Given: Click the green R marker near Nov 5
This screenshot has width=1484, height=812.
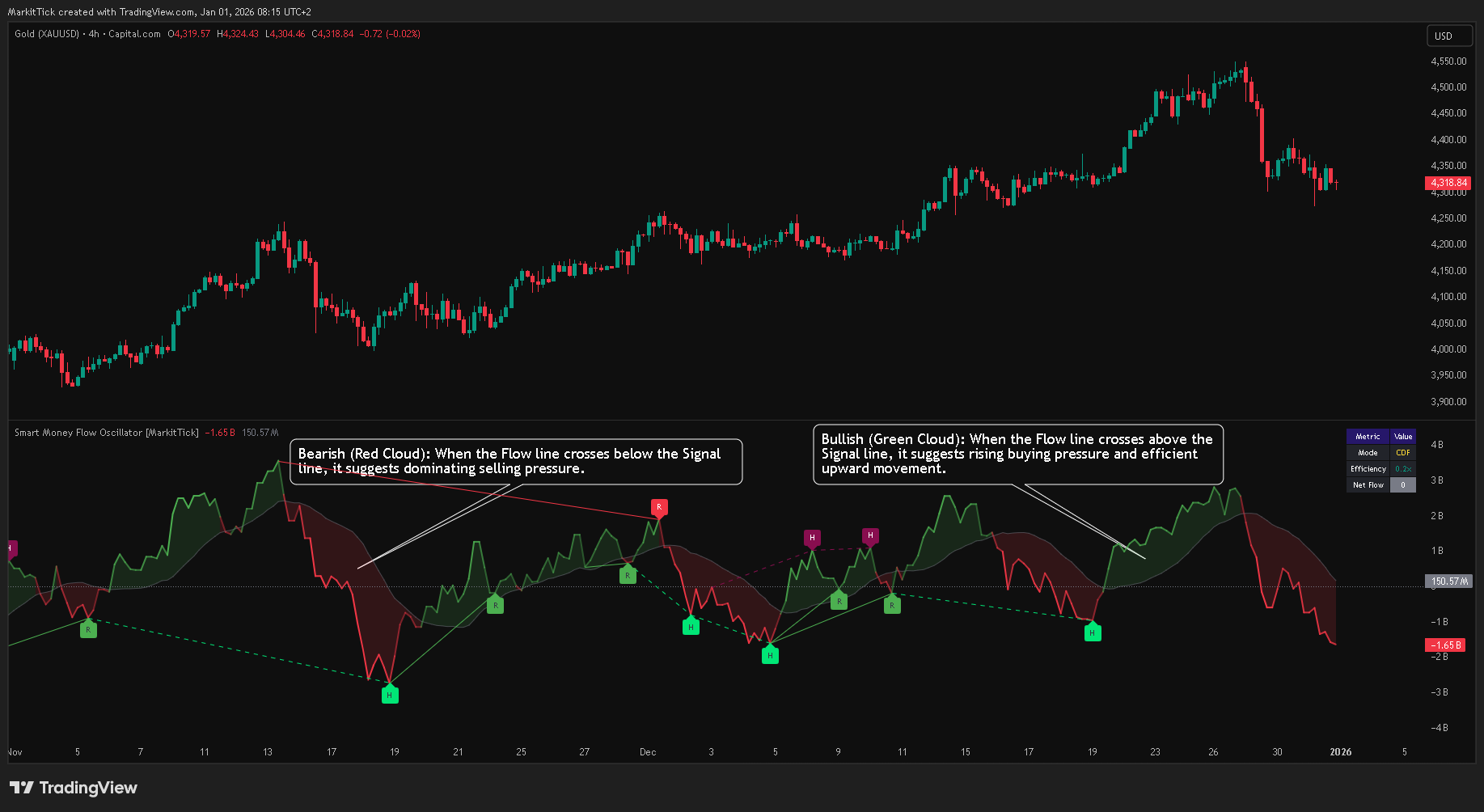Looking at the screenshot, I should click(88, 629).
